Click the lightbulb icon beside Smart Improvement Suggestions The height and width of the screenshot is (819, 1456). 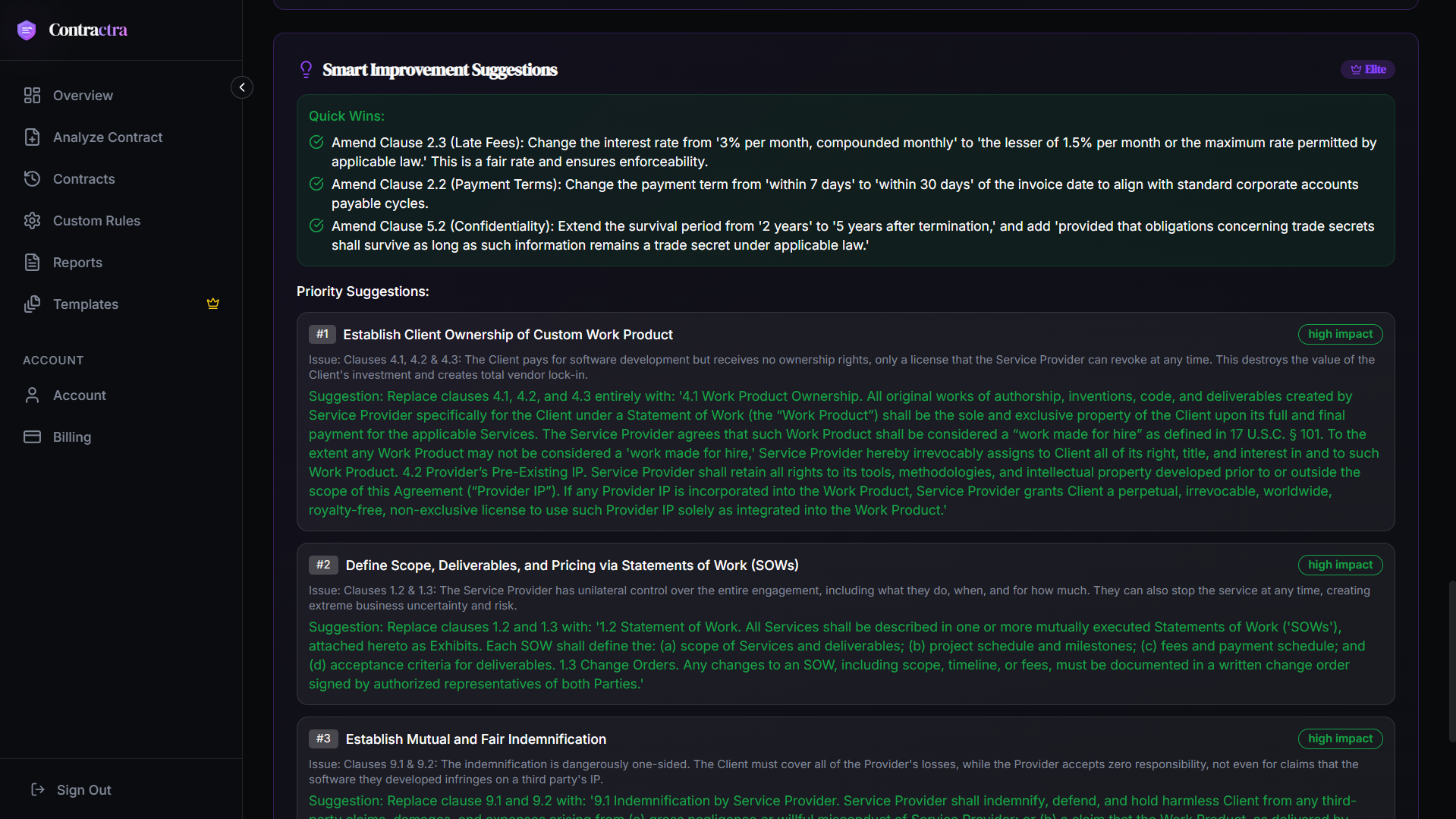pyautogui.click(x=306, y=70)
